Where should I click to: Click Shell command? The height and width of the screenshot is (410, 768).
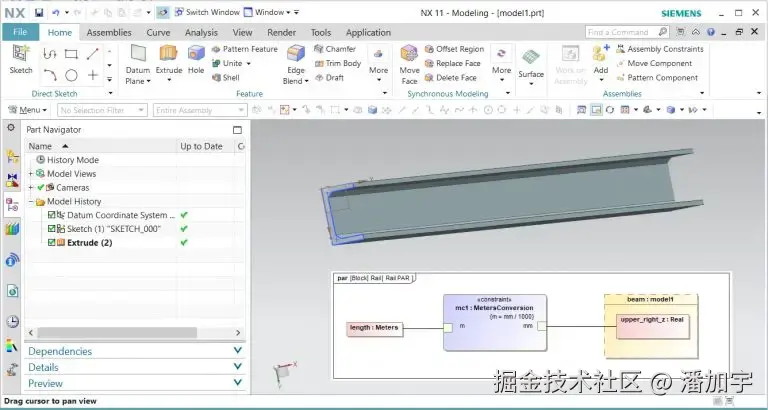(x=226, y=77)
